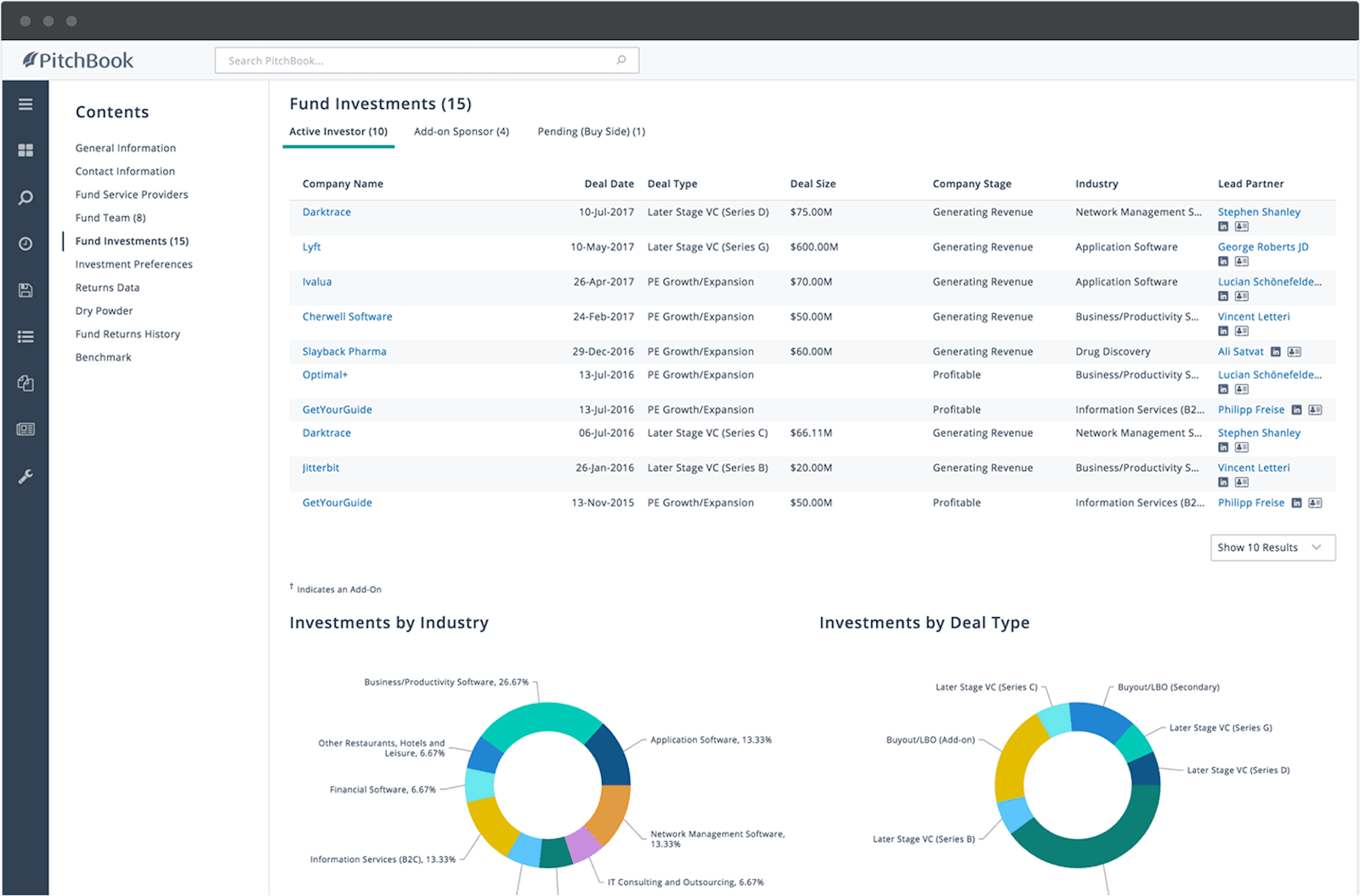Click the Later Stage VC (Series D) chart segment
1360x896 pixels.
pyautogui.click(x=1146, y=770)
